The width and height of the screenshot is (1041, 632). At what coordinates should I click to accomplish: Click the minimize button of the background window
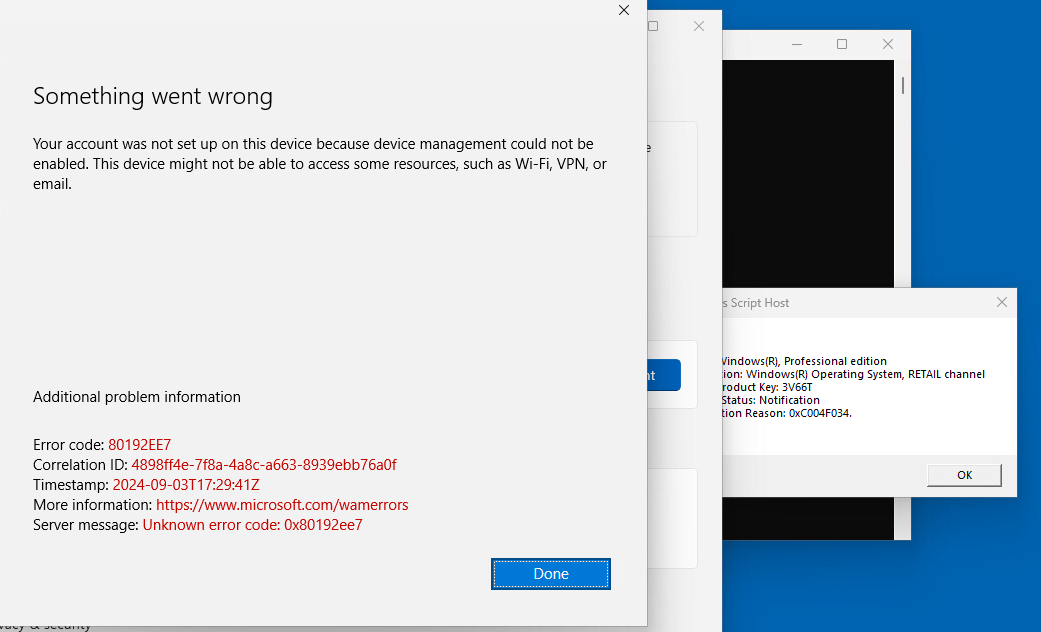point(795,44)
